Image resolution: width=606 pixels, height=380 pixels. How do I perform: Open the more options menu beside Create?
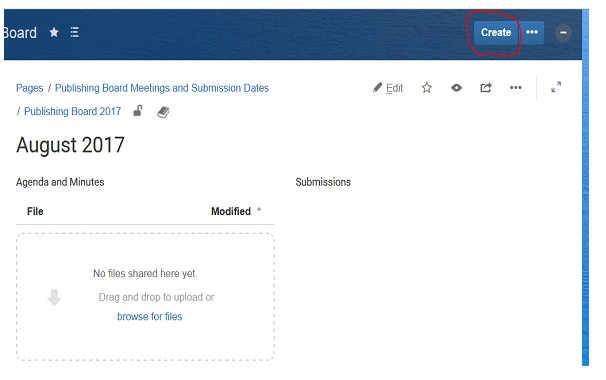coord(532,32)
